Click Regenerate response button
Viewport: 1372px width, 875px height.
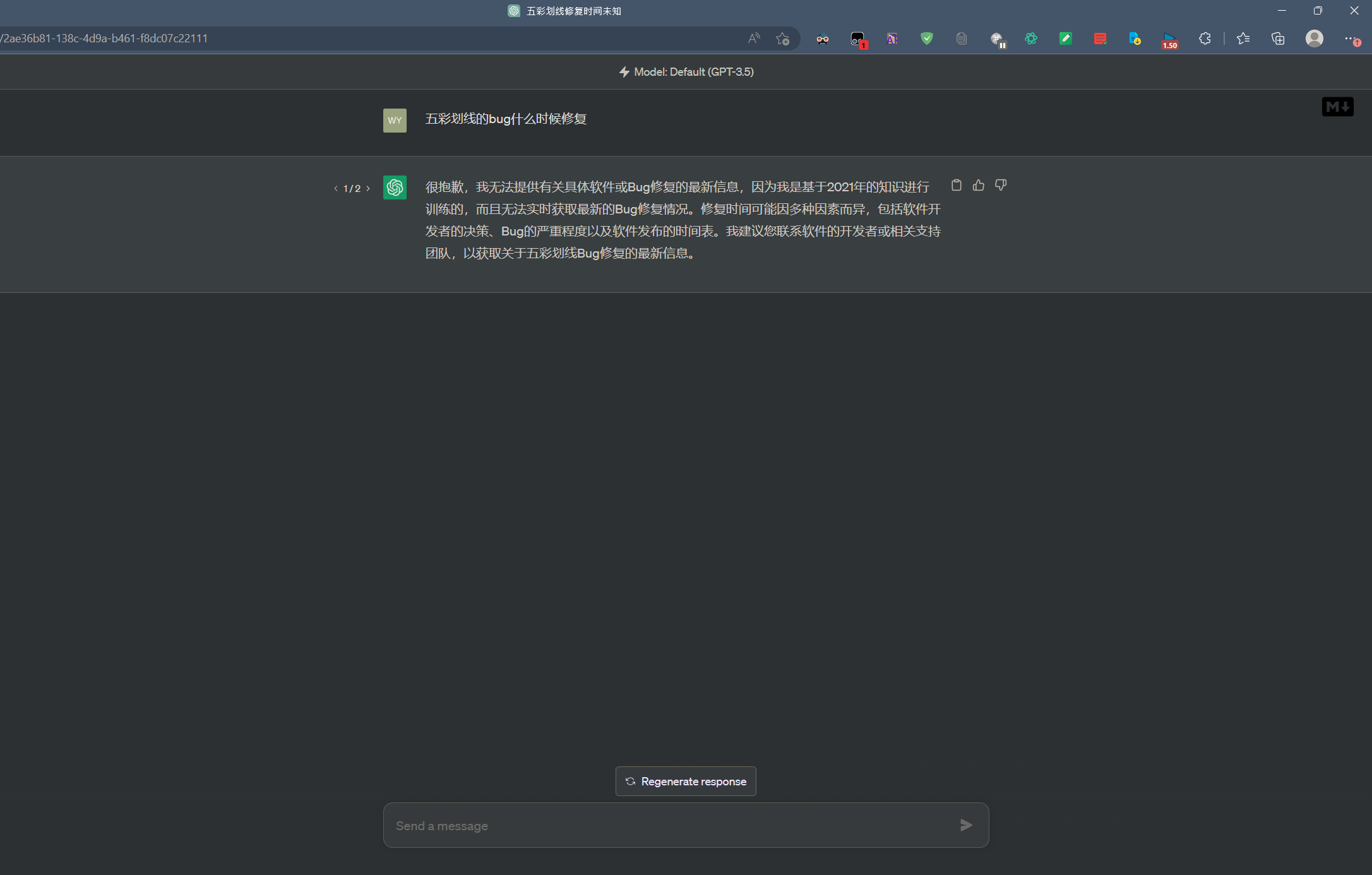click(686, 781)
